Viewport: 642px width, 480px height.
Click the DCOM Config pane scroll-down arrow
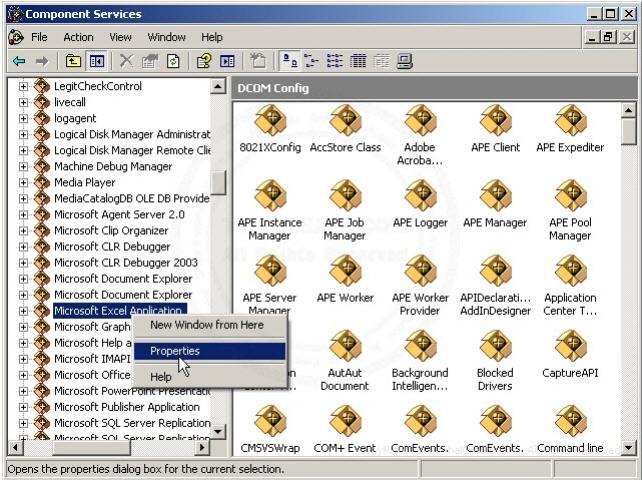pyautogui.click(x=628, y=448)
